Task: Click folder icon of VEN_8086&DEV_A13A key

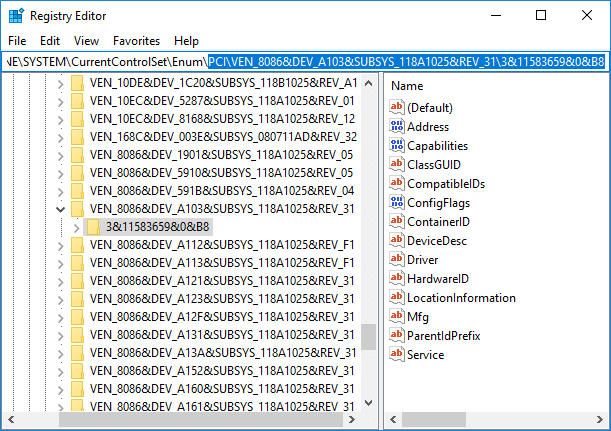Action: pos(77,353)
